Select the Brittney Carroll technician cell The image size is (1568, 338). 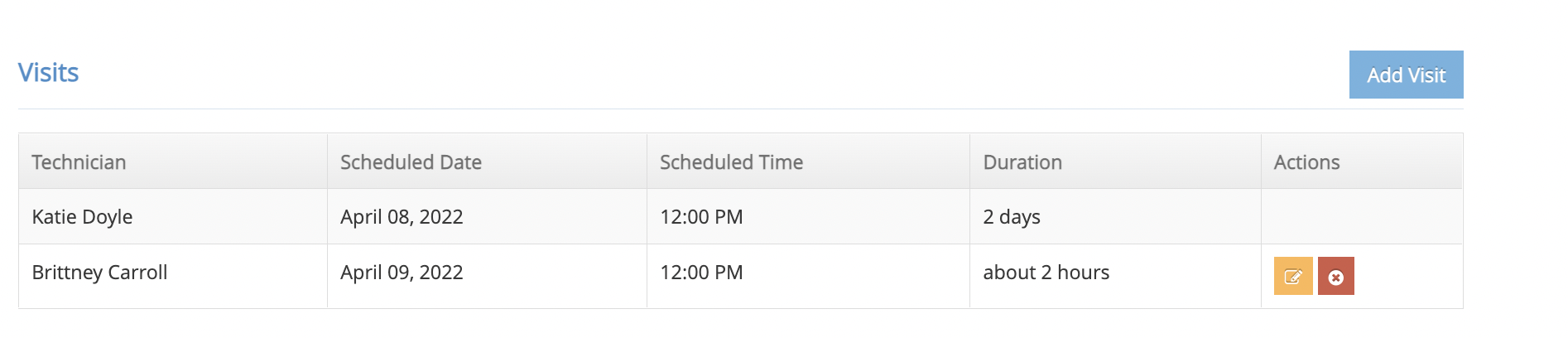point(100,273)
